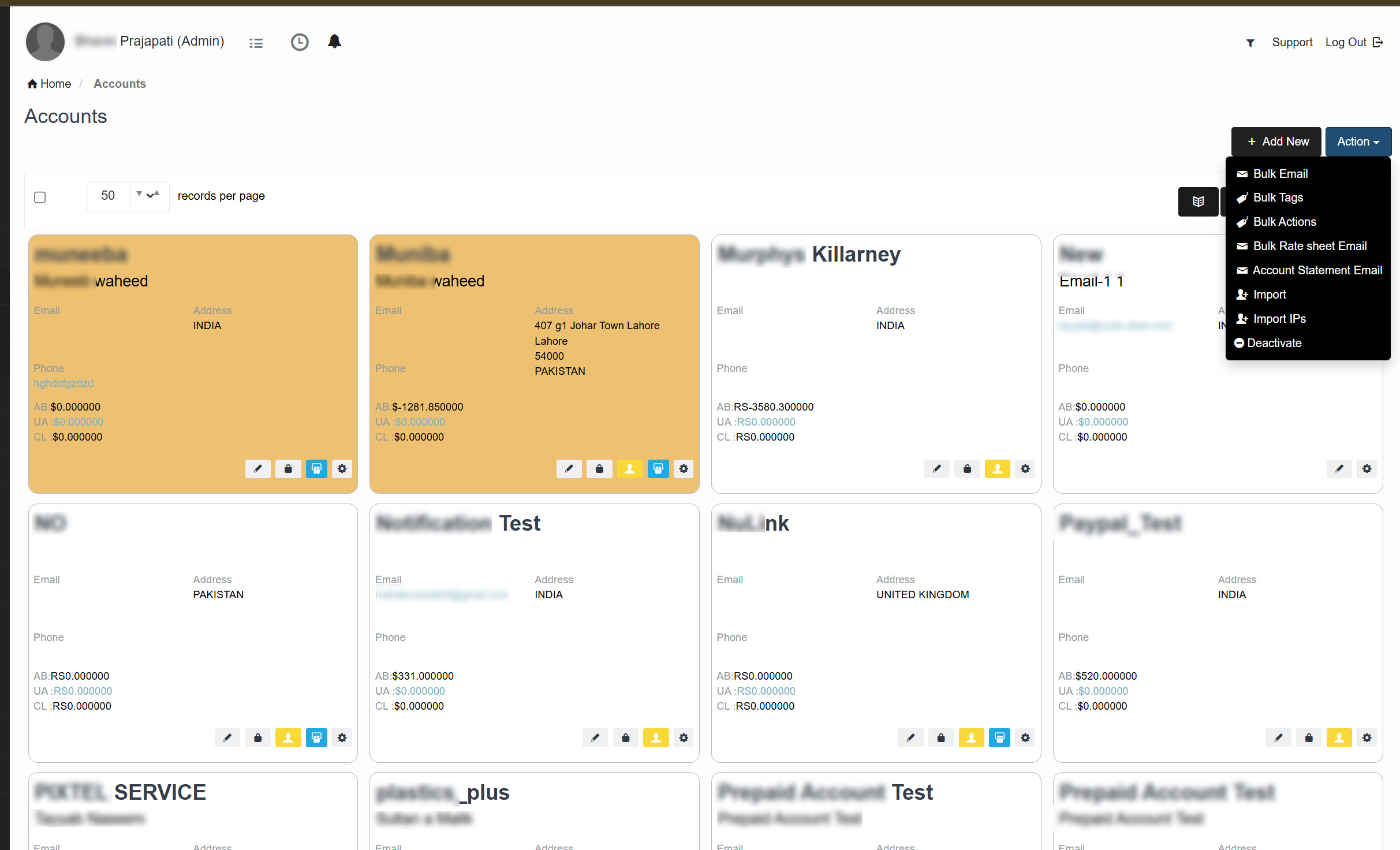The image size is (1400, 850).
Task: Click the filter funnel icon near Support
Action: (x=1250, y=43)
